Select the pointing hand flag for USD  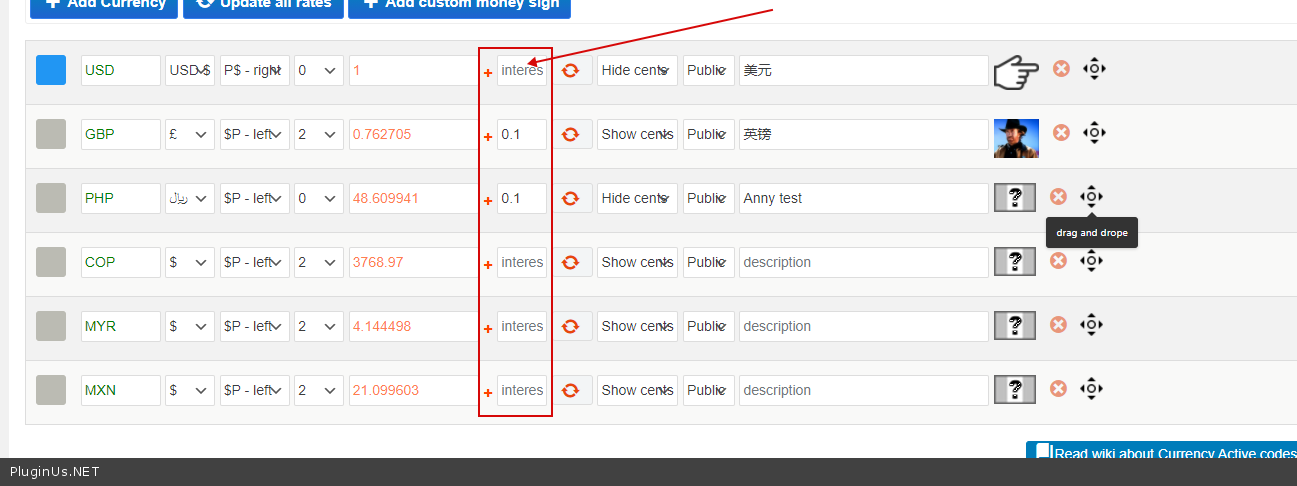coord(1016,71)
